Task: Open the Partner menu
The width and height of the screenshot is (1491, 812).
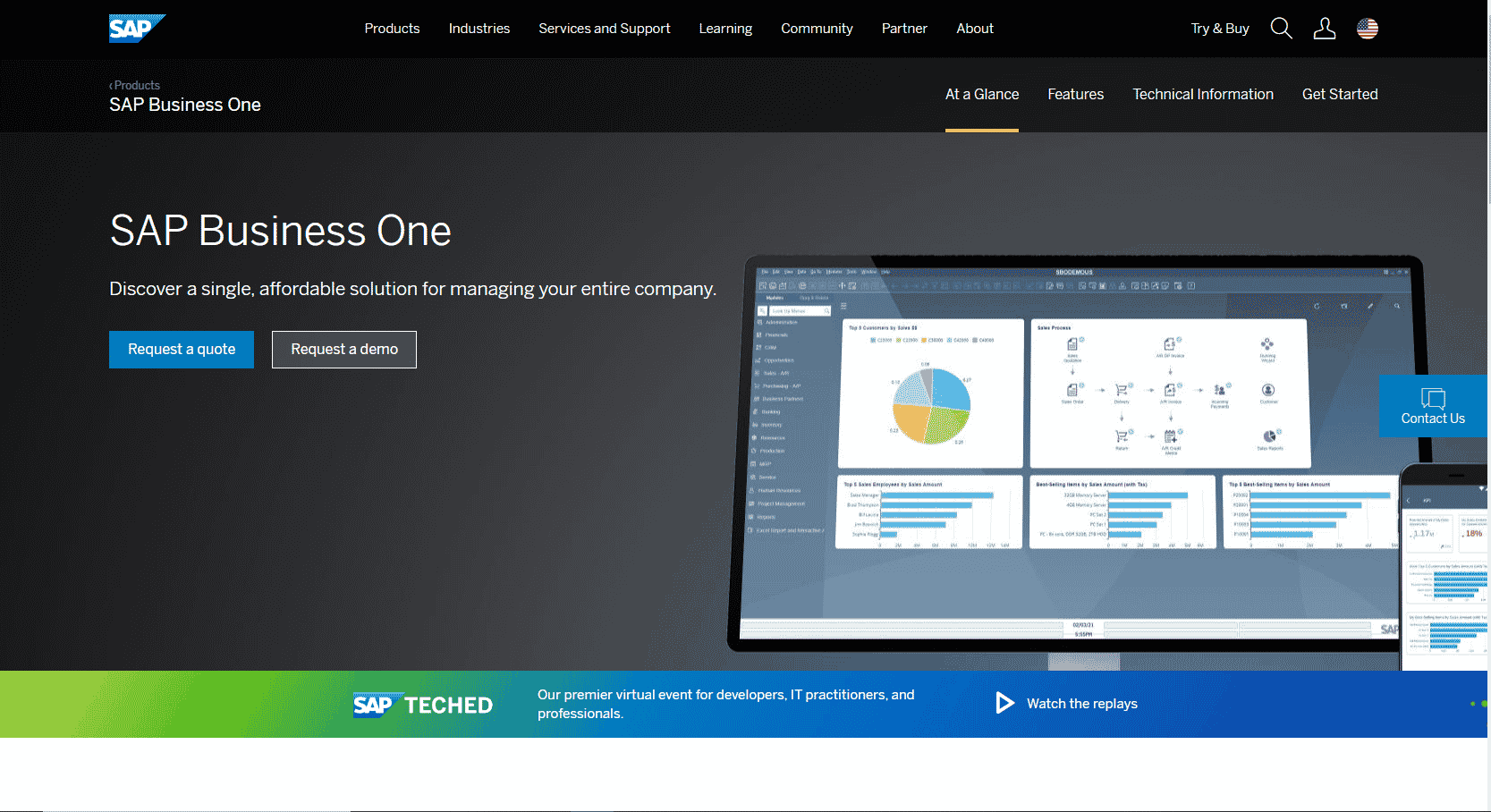Action: (x=904, y=29)
